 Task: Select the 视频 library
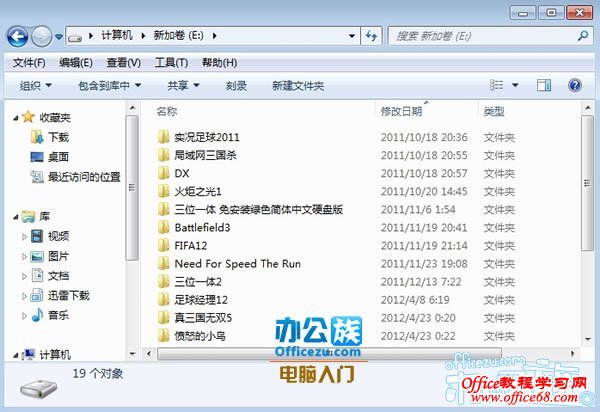[50, 236]
